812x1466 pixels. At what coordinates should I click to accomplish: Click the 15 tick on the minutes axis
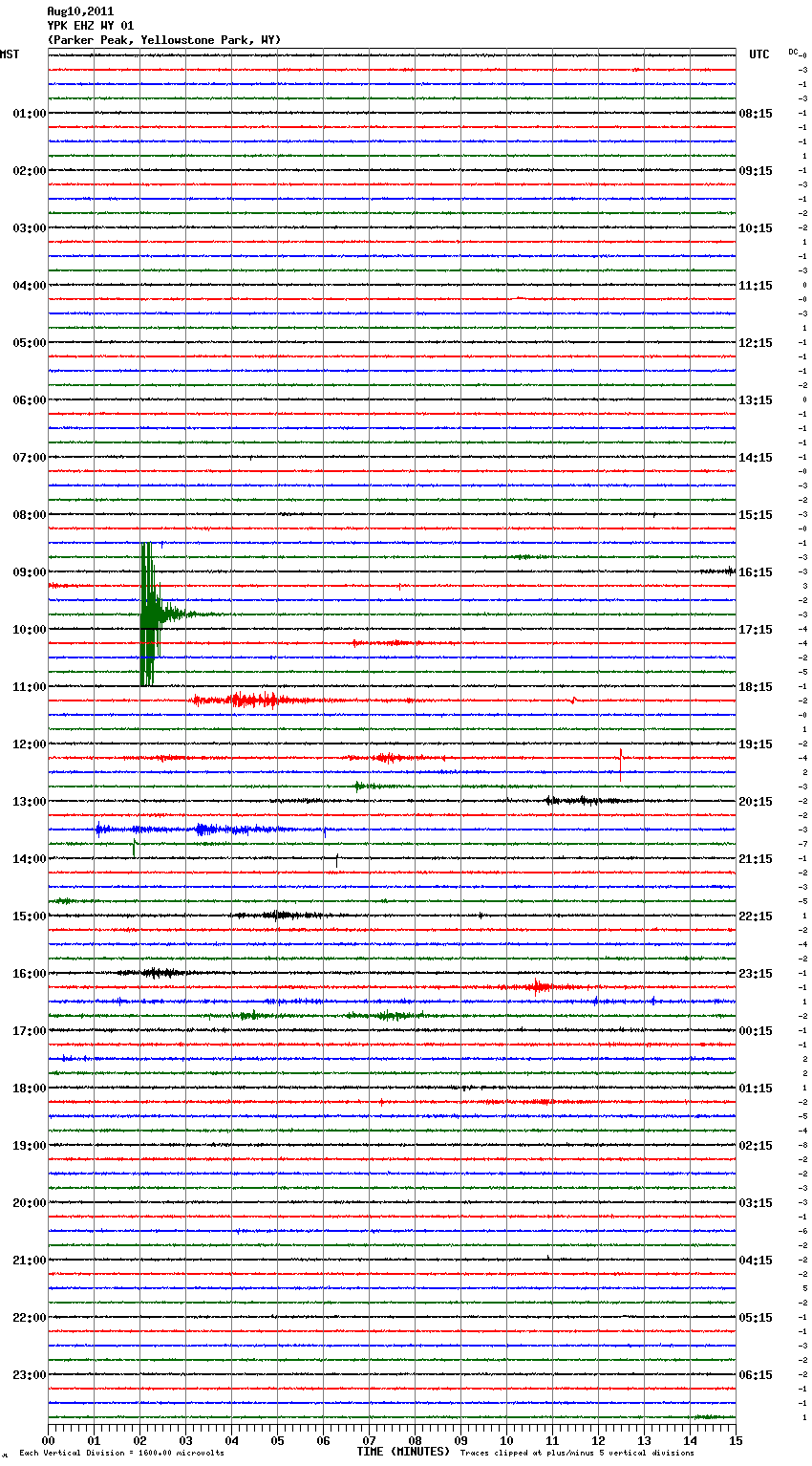pyautogui.click(x=736, y=1440)
